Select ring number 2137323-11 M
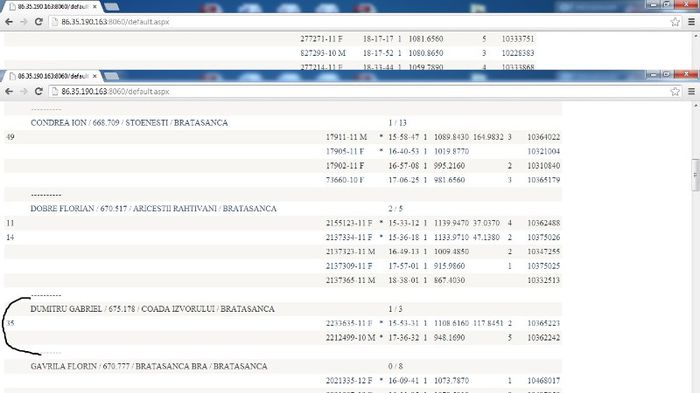Screen dimensions: 700x393 pyautogui.click(x=350, y=251)
